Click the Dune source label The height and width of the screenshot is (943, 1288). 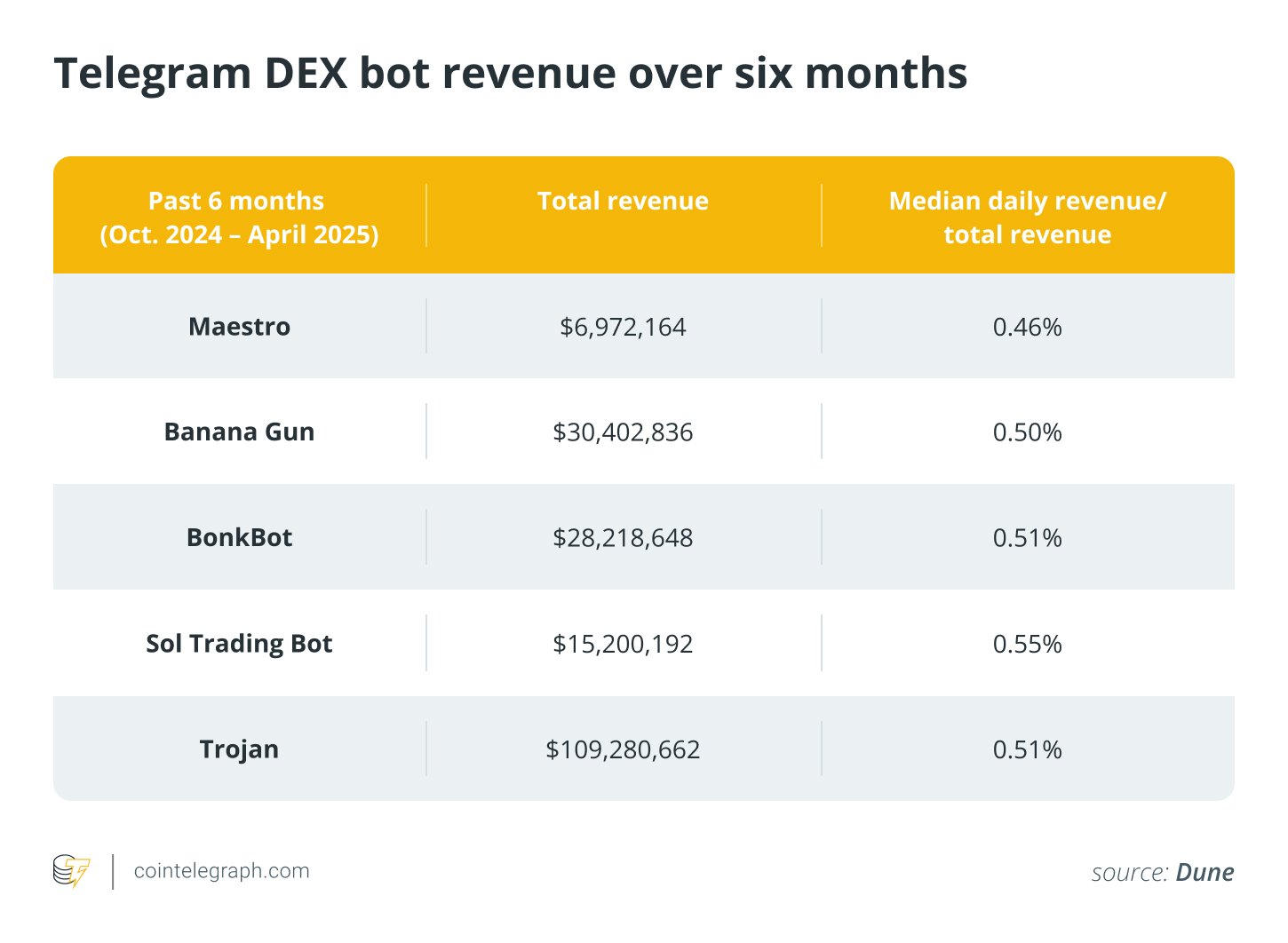click(1204, 873)
